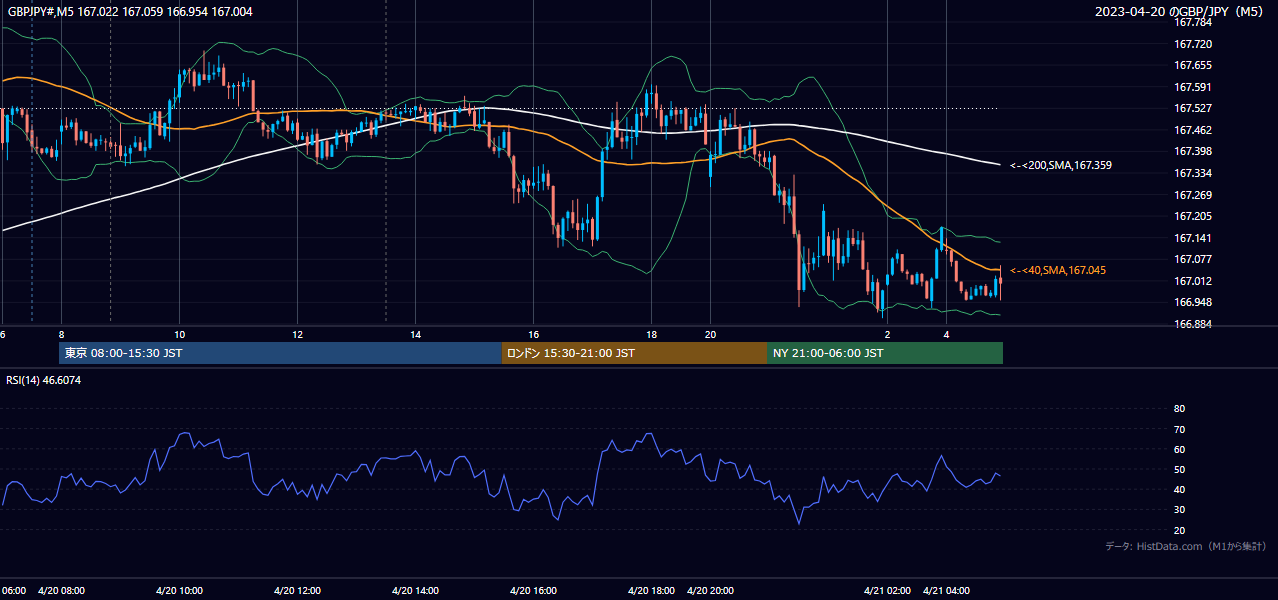Click the 4/20 10:00 date label

(180, 590)
